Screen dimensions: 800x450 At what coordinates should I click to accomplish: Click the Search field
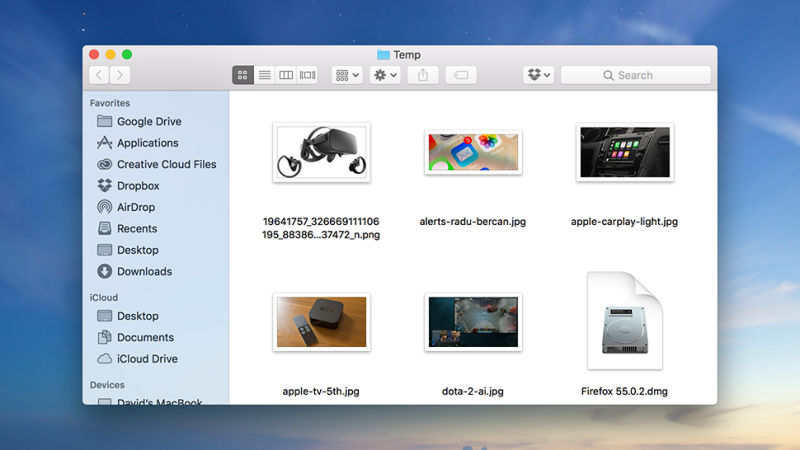pyautogui.click(x=635, y=75)
